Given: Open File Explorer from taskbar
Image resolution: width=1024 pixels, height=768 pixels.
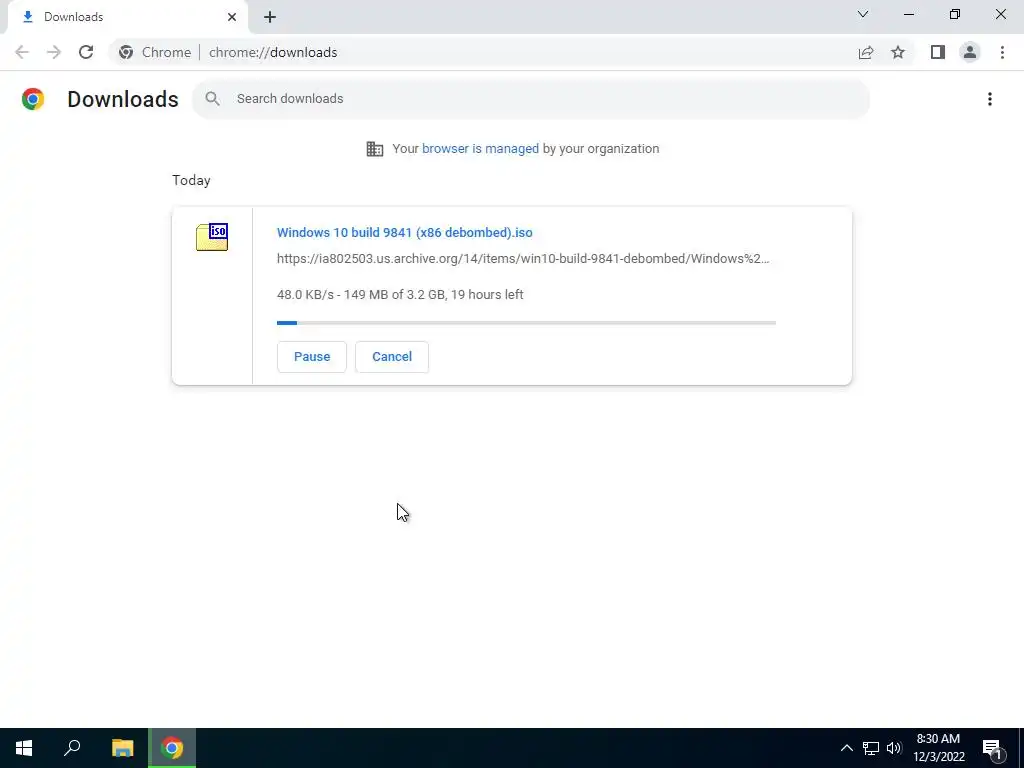Looking at the screenshot, I should (123, 748).
